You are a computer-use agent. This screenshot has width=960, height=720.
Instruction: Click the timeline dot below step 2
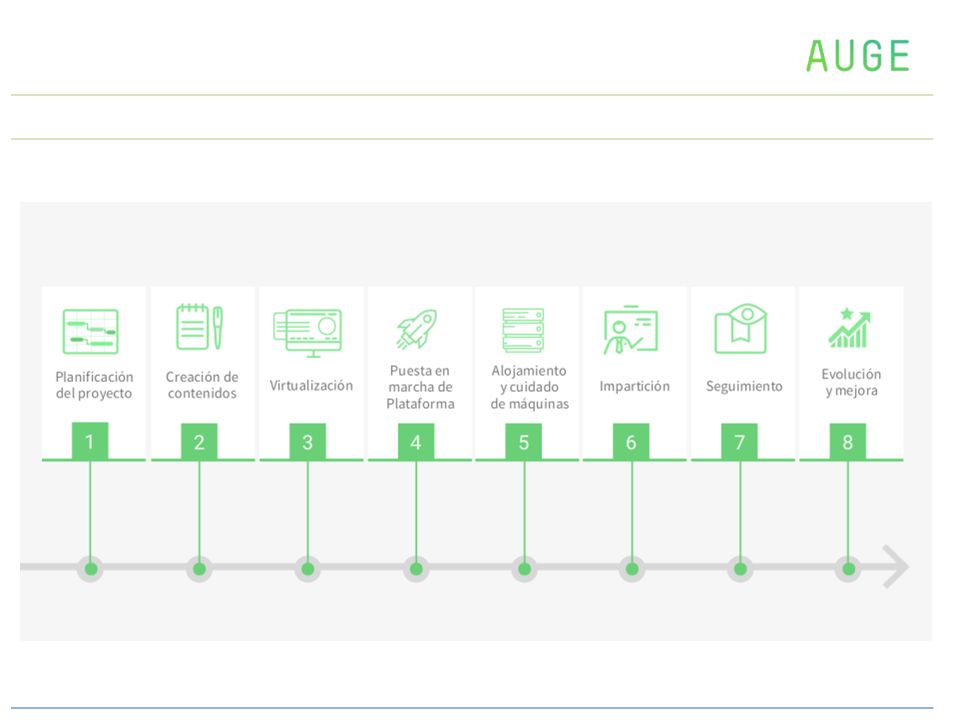(199, 569)
